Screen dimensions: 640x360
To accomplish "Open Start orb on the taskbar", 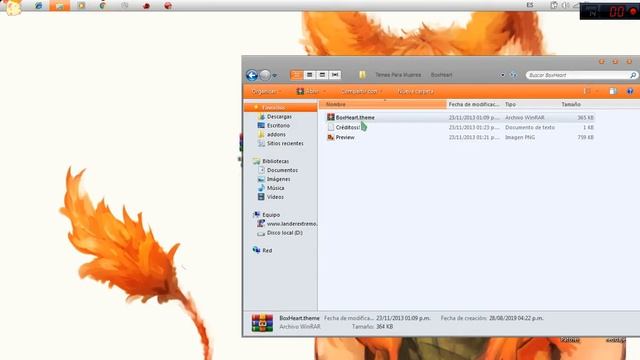I will 12,7.
